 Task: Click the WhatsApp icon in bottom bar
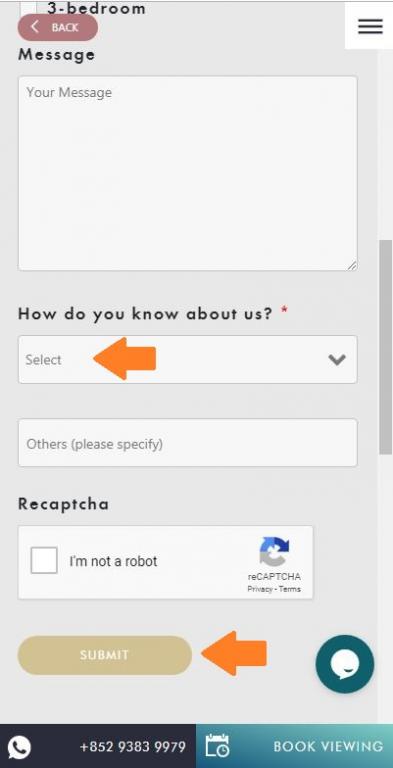tap(20, 747)
